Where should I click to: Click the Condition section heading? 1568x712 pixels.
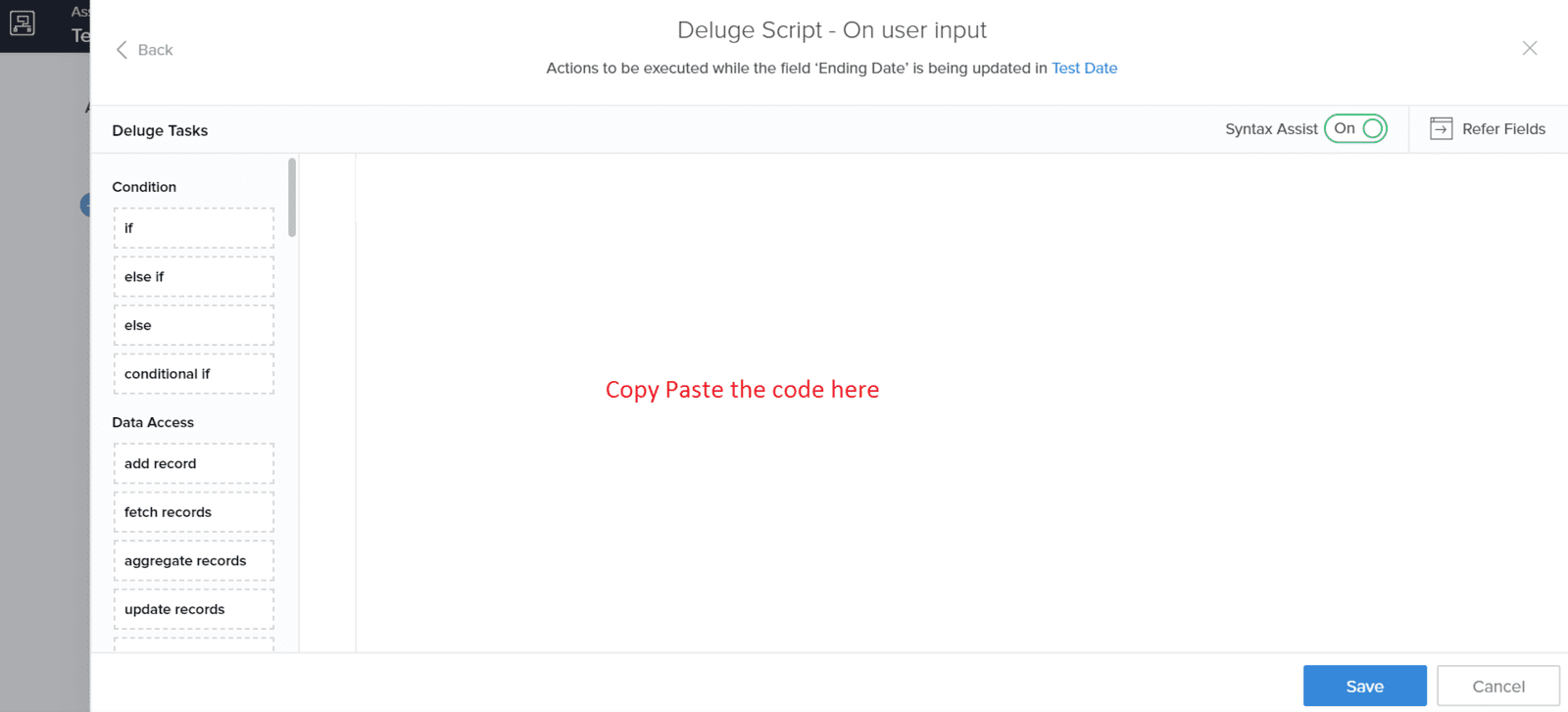click(144, 186)
